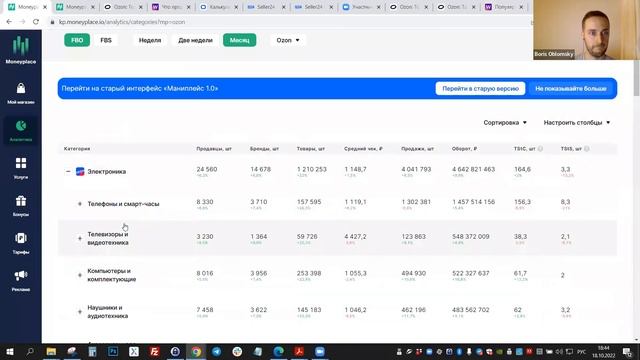Click Не показывайте больше button
640x360 pixels.
[571, 89]
